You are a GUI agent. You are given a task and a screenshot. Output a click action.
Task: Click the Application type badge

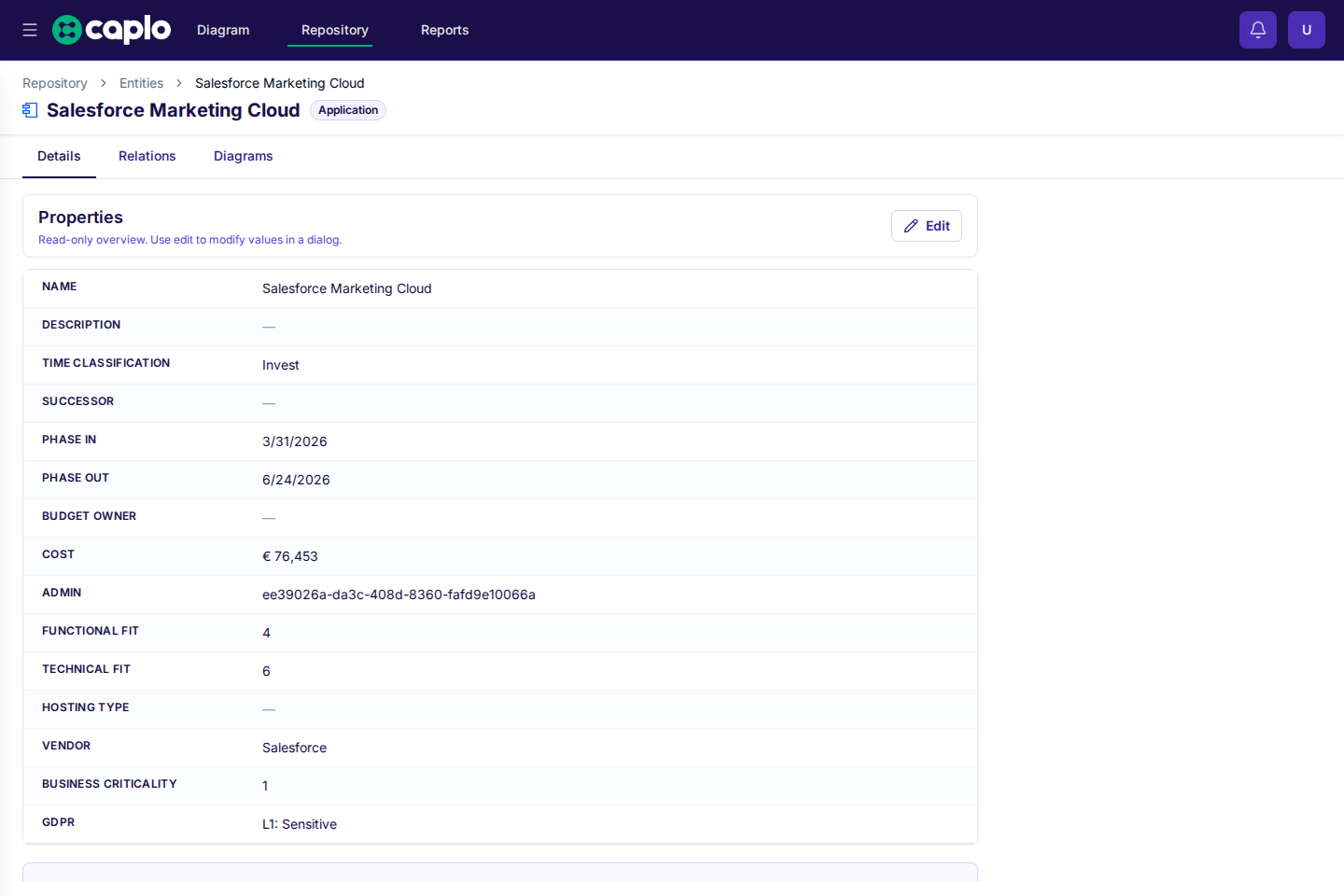pyautogui.click(x=348, y=110)
